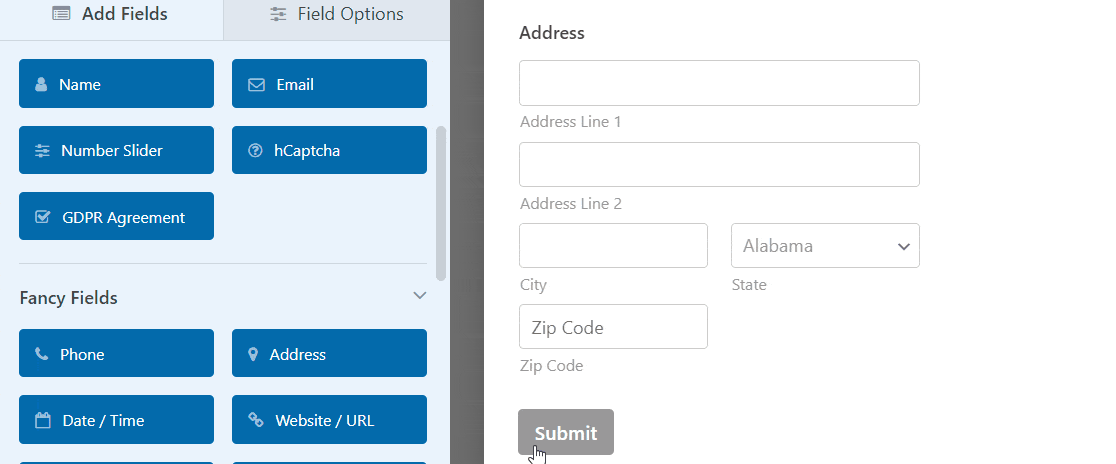Click the Email field envelope icon
The height and width of the screenshot is (464, 1116).
(256, 85)
